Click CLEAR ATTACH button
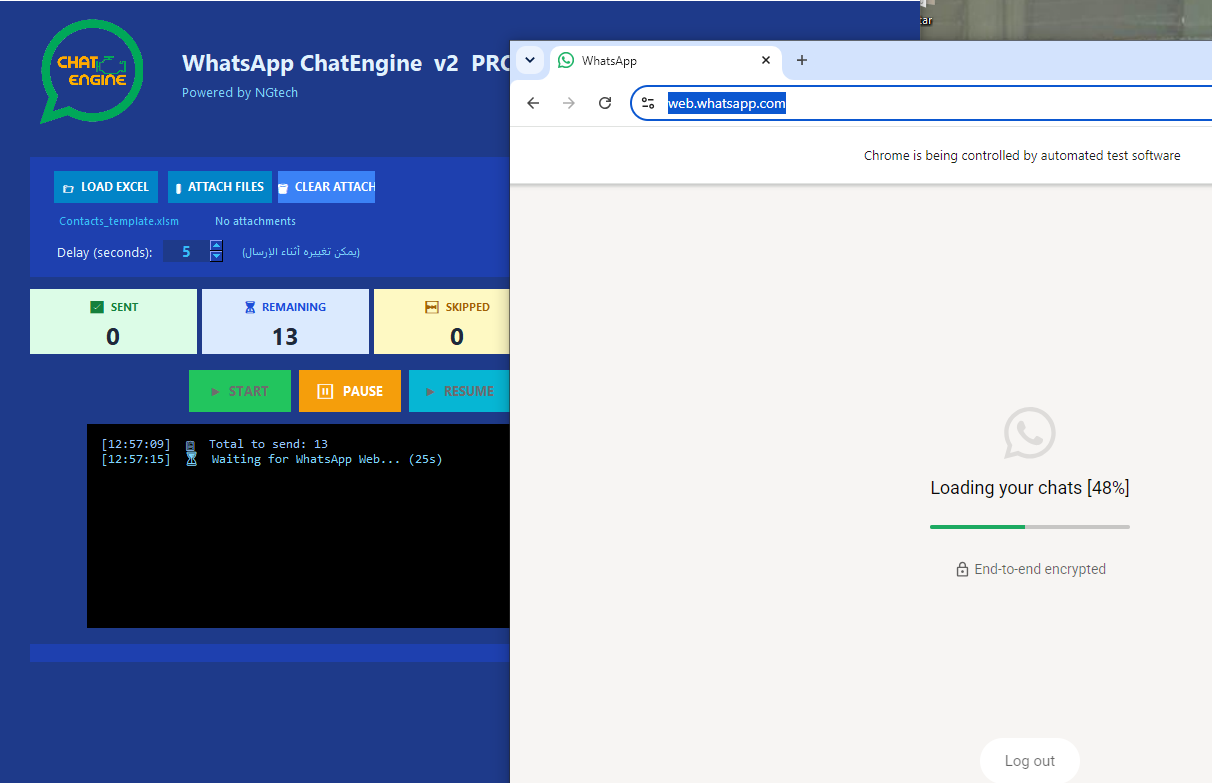1212x783 pixels. coord(326,187)
